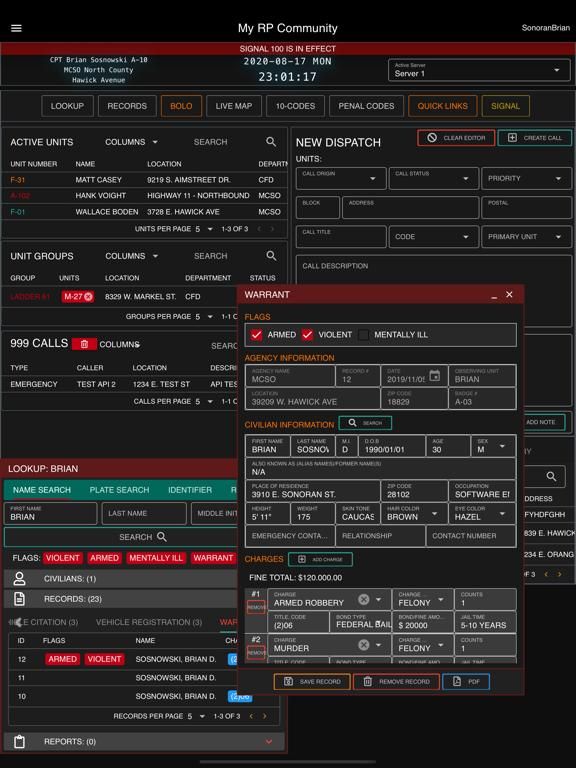Click Remove Record button
The width and height of the screenshot is (576, 768).
(396, 681)
